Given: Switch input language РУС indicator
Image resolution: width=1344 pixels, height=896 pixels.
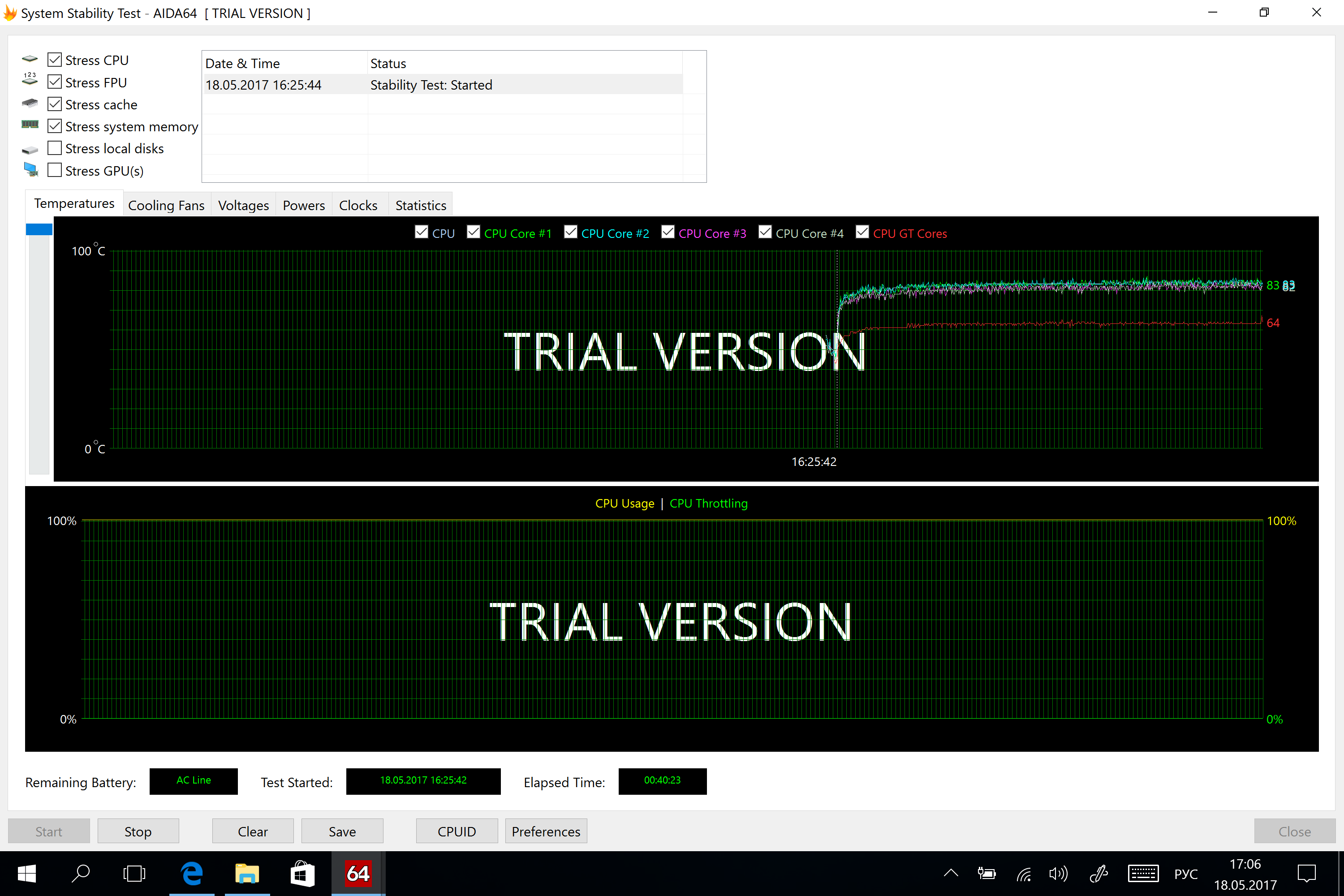Looking at the screenshot, I should 1186,874.
